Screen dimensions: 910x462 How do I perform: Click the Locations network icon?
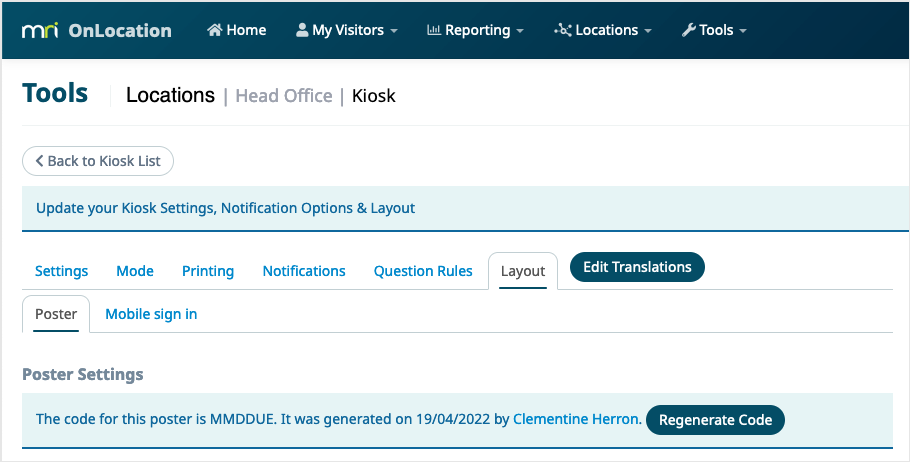click(563, 30)
